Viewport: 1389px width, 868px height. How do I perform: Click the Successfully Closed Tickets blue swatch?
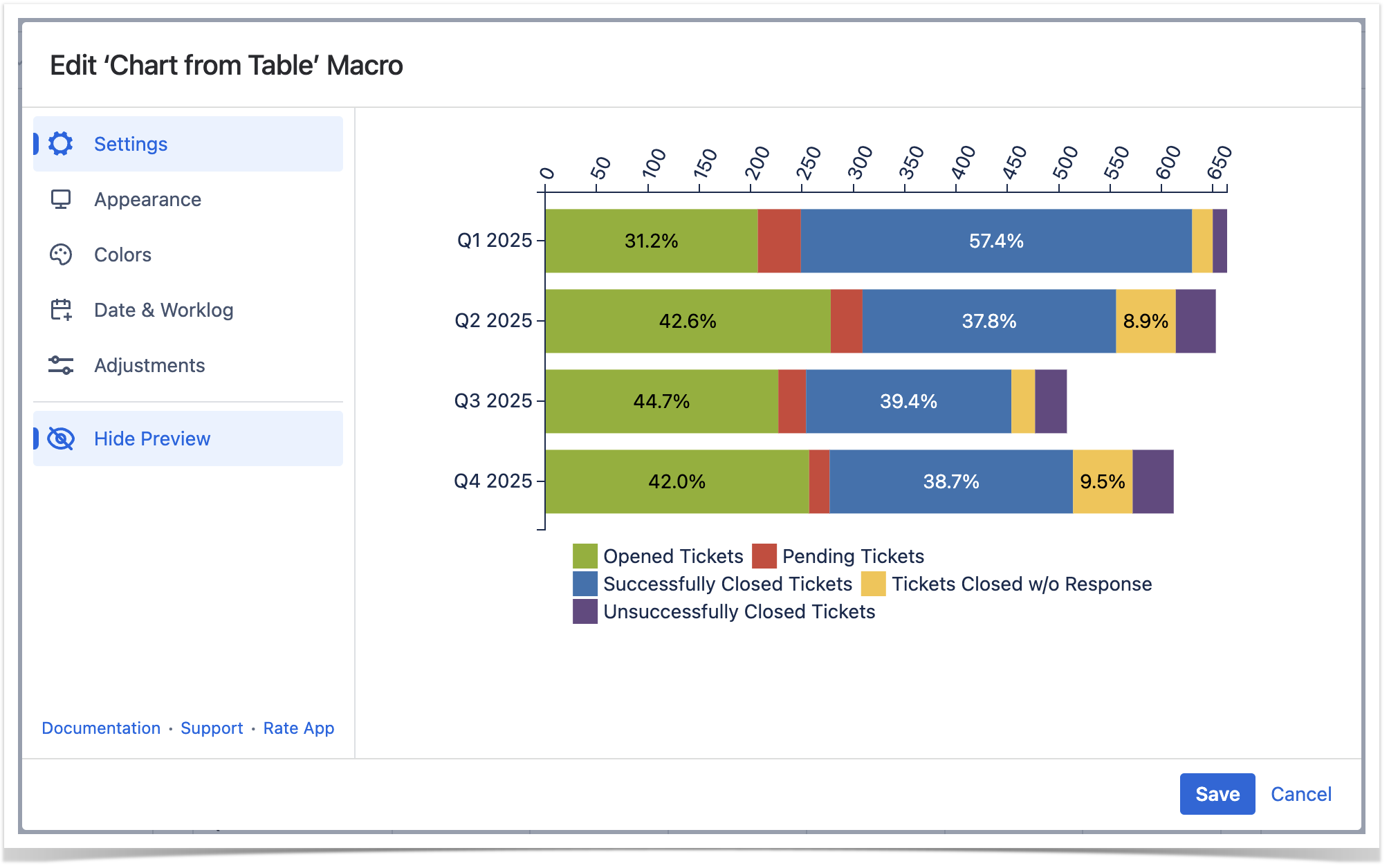[x=585, y=584]
